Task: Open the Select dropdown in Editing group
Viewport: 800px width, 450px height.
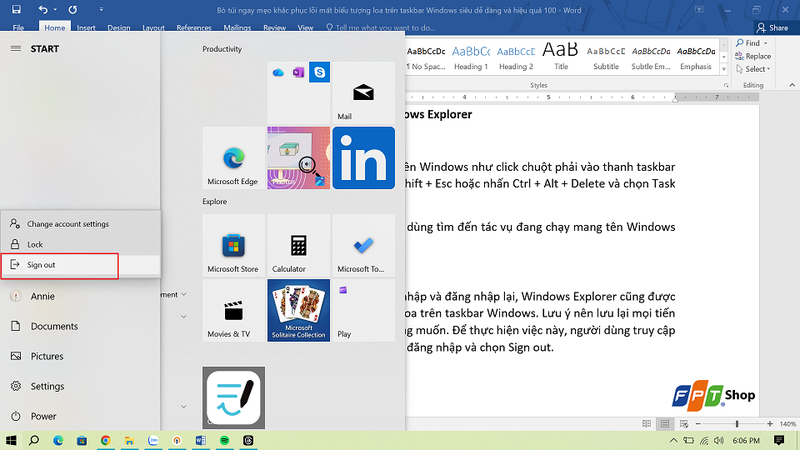Action: tap(753, 69)
